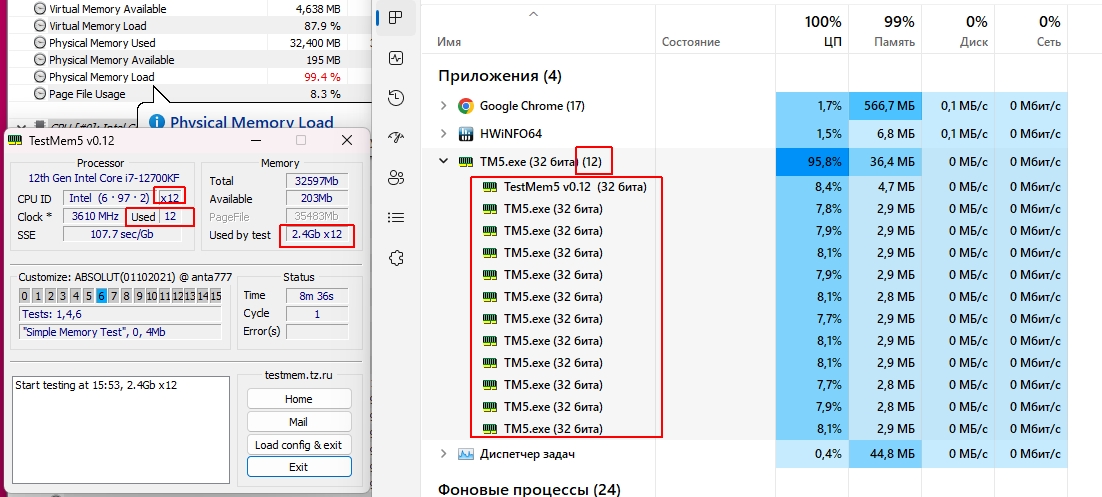Click the Exit button in TestMem5

[299, 467]
